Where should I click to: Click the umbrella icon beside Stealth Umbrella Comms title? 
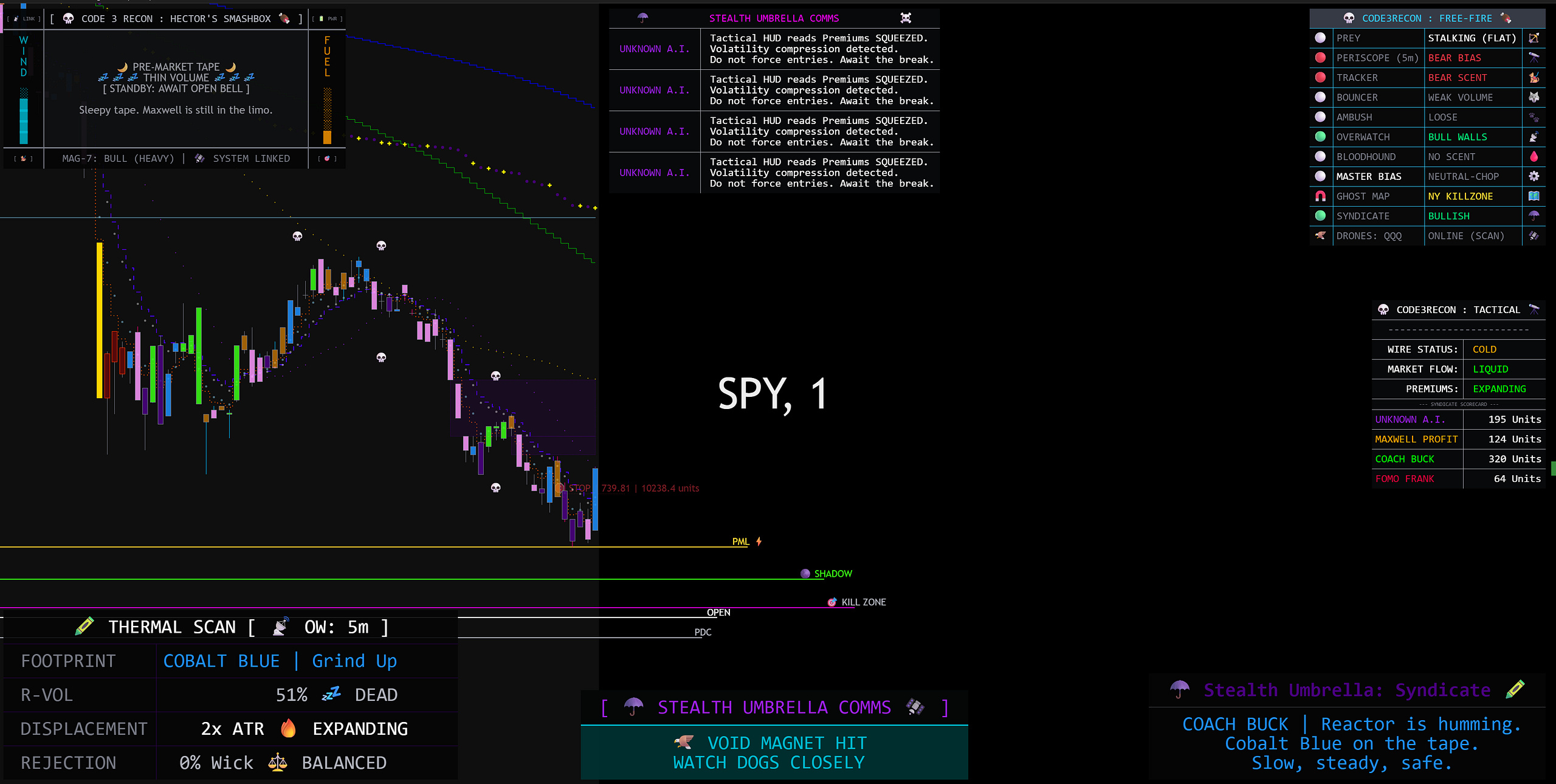point(642,18)
